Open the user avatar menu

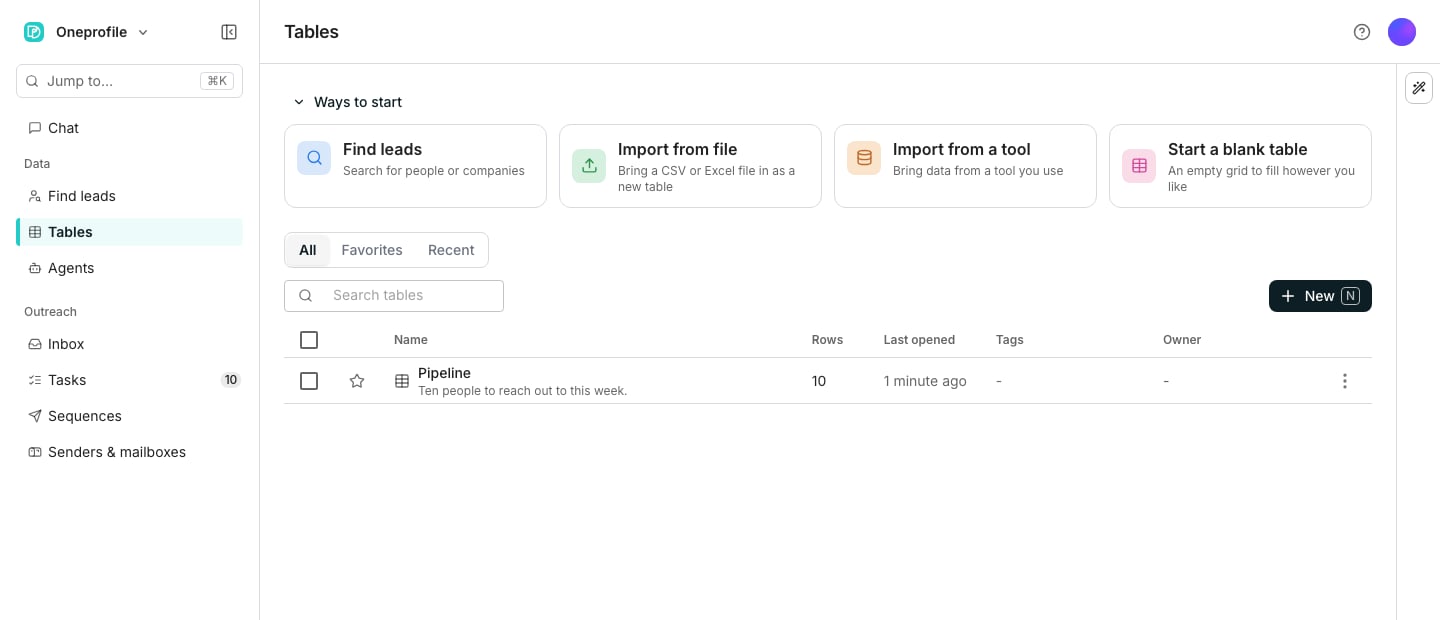(x=1402, y=32)
